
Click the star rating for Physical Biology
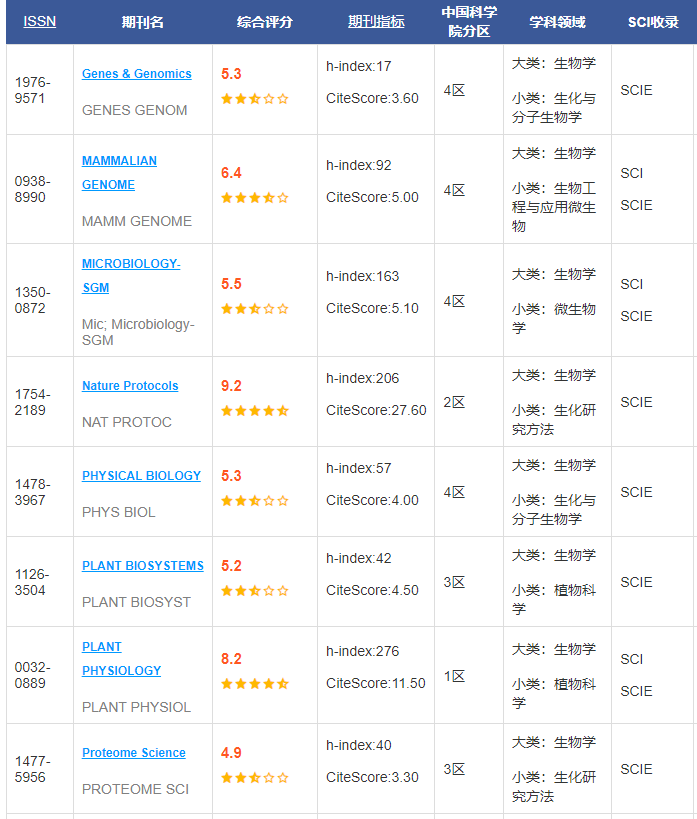point(254,501)
